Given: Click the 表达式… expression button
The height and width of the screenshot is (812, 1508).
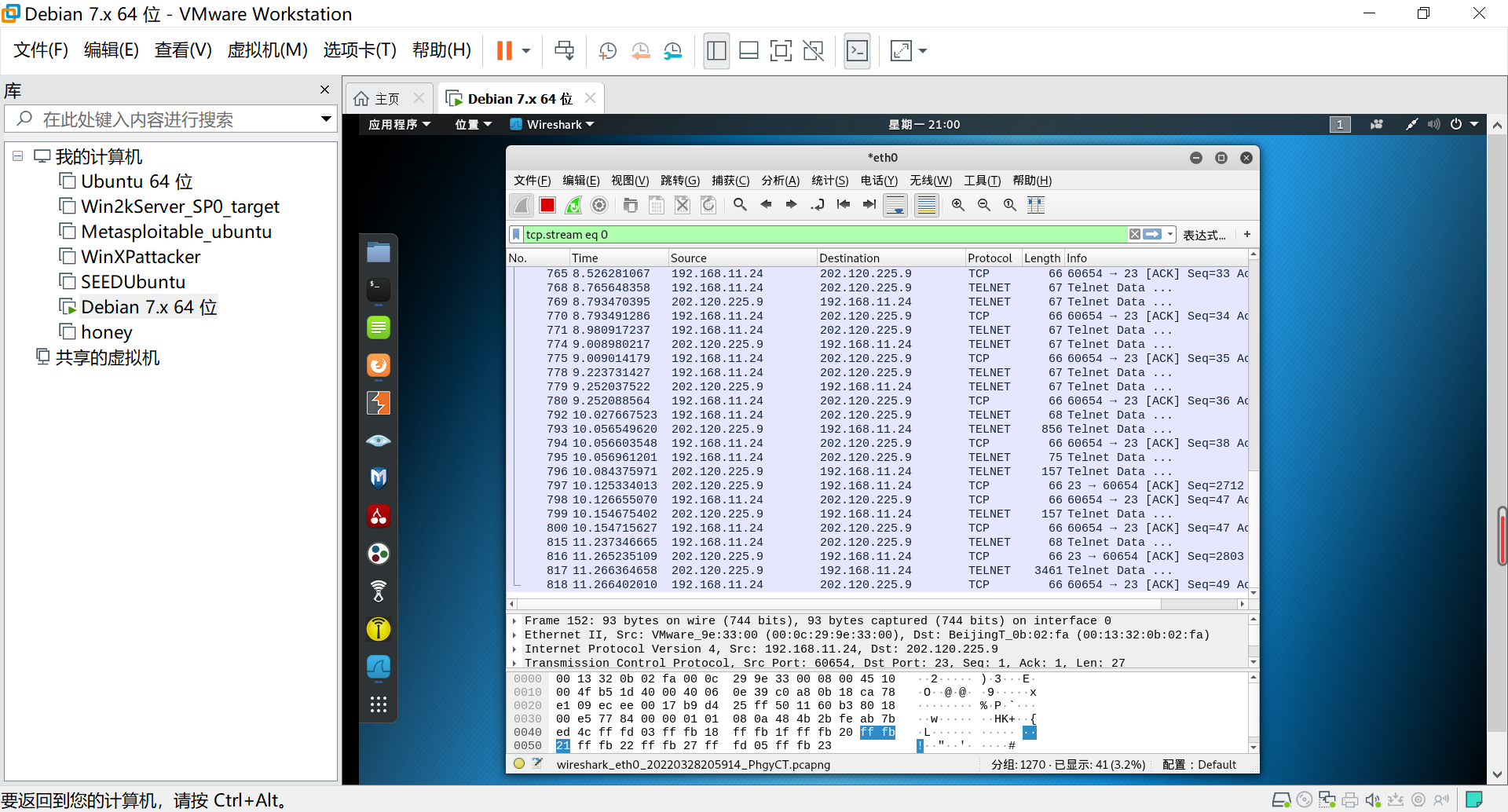Looking at the screenshot, I should click(1204, 235).
